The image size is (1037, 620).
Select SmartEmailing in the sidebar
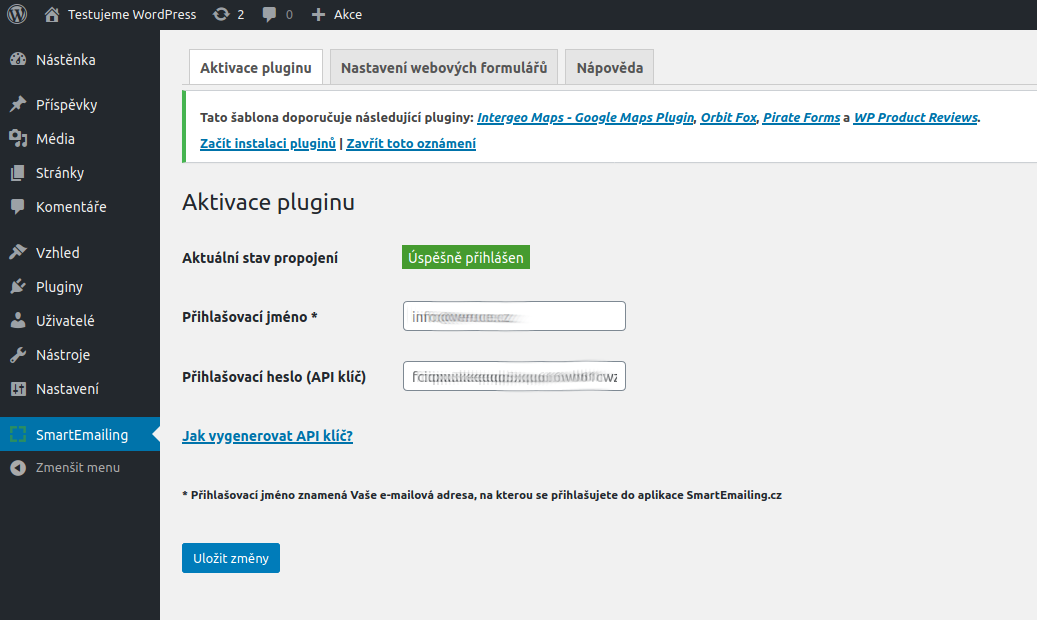pos(80,434)
